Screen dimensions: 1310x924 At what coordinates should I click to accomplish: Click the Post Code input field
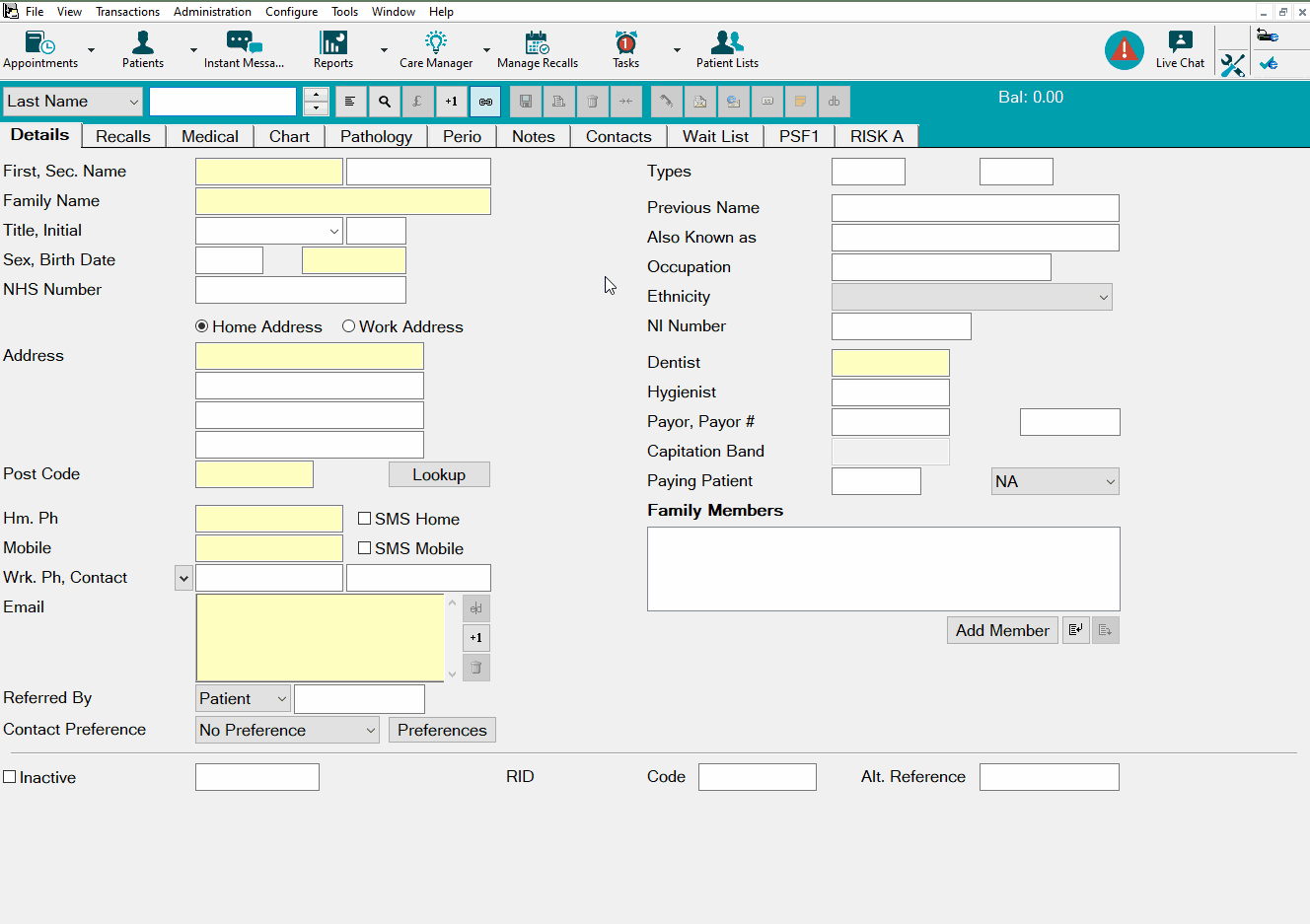point(255,474)
